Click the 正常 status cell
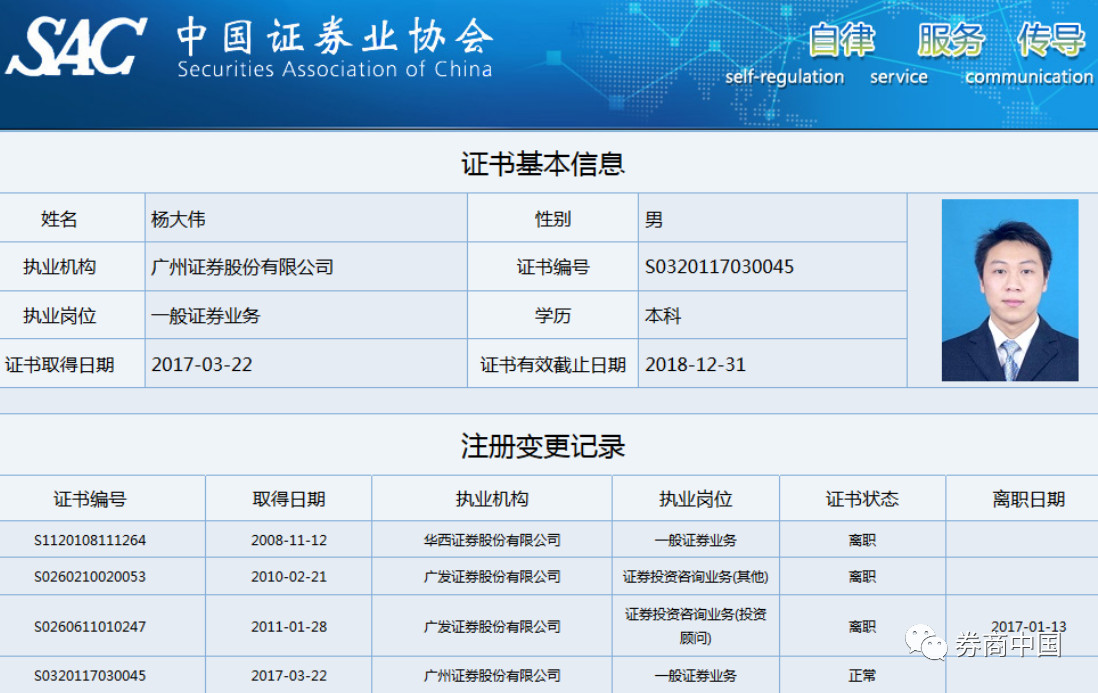The image size is (1098, 693). point(862,676)
